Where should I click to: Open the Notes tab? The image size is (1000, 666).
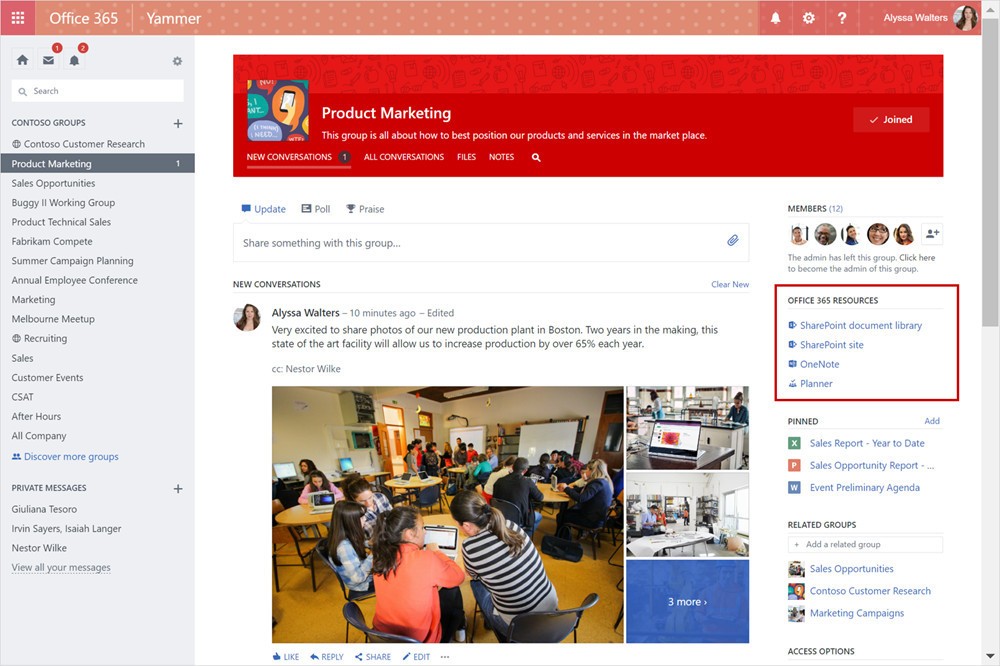coord(501,157)
